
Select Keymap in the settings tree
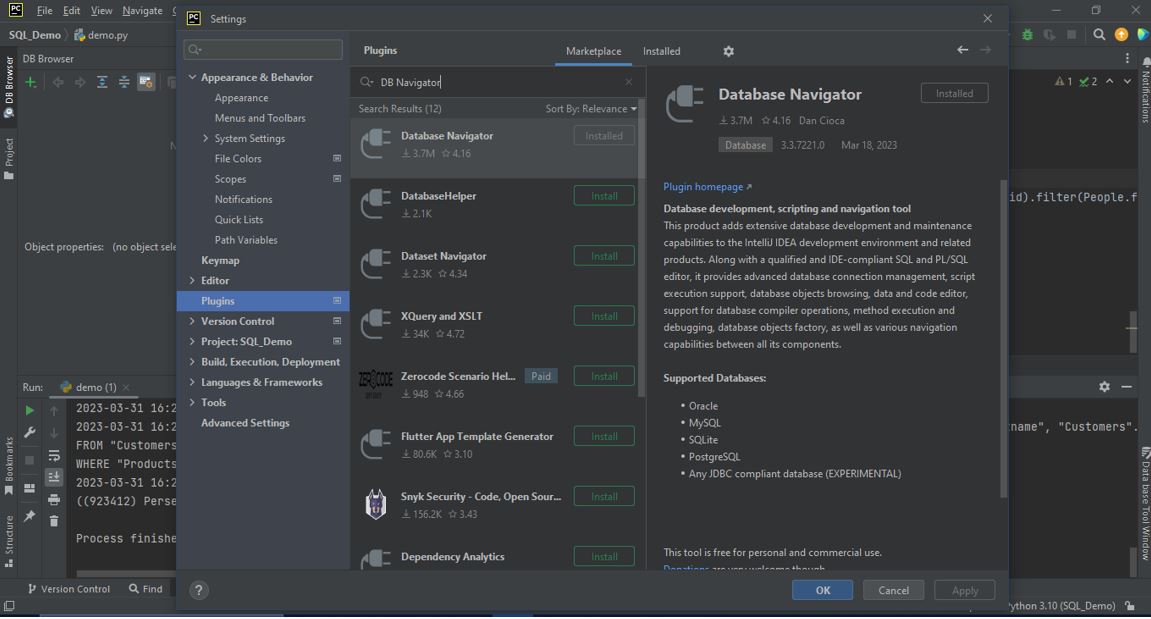point(220,260)
